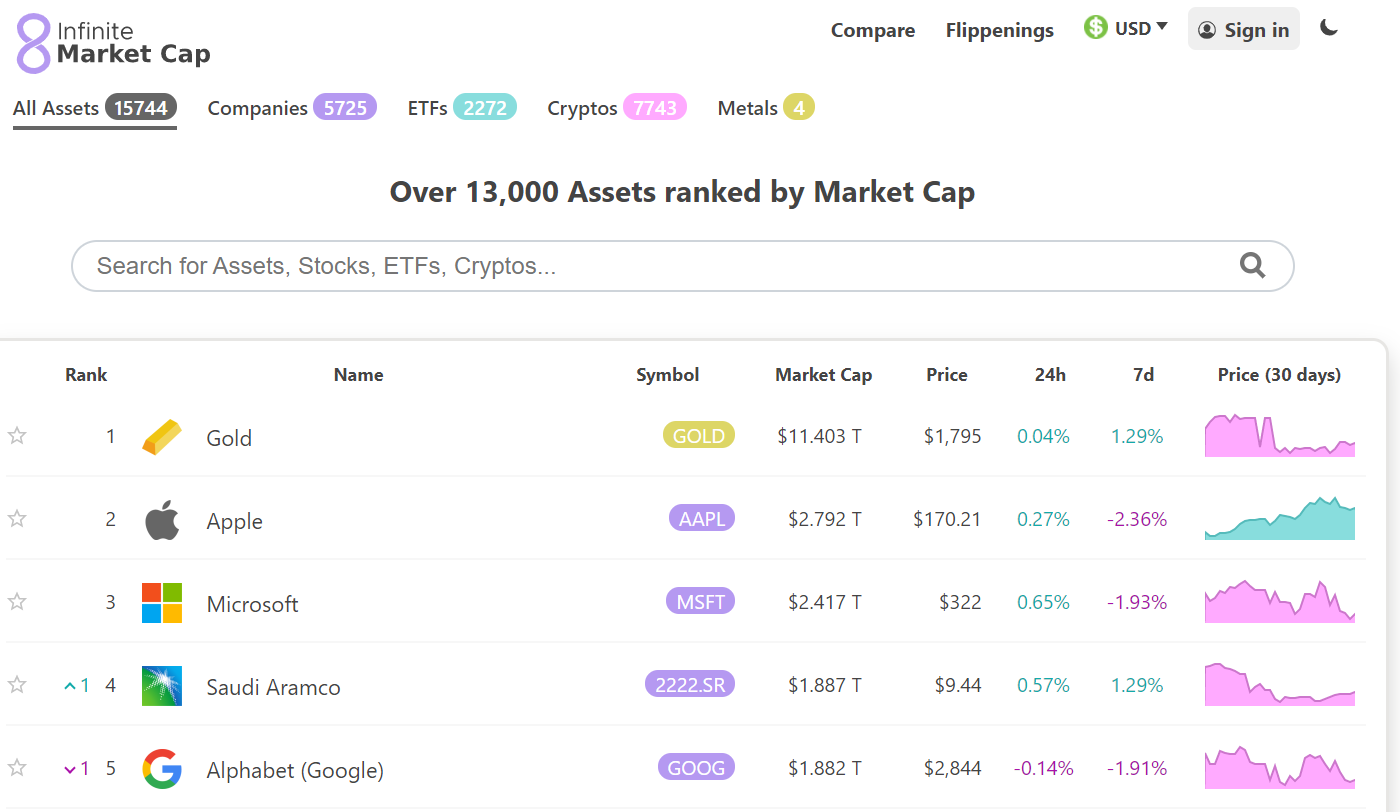Click the search magnifier icon
Screen dimensions: 1400x812
(1252, 265)
